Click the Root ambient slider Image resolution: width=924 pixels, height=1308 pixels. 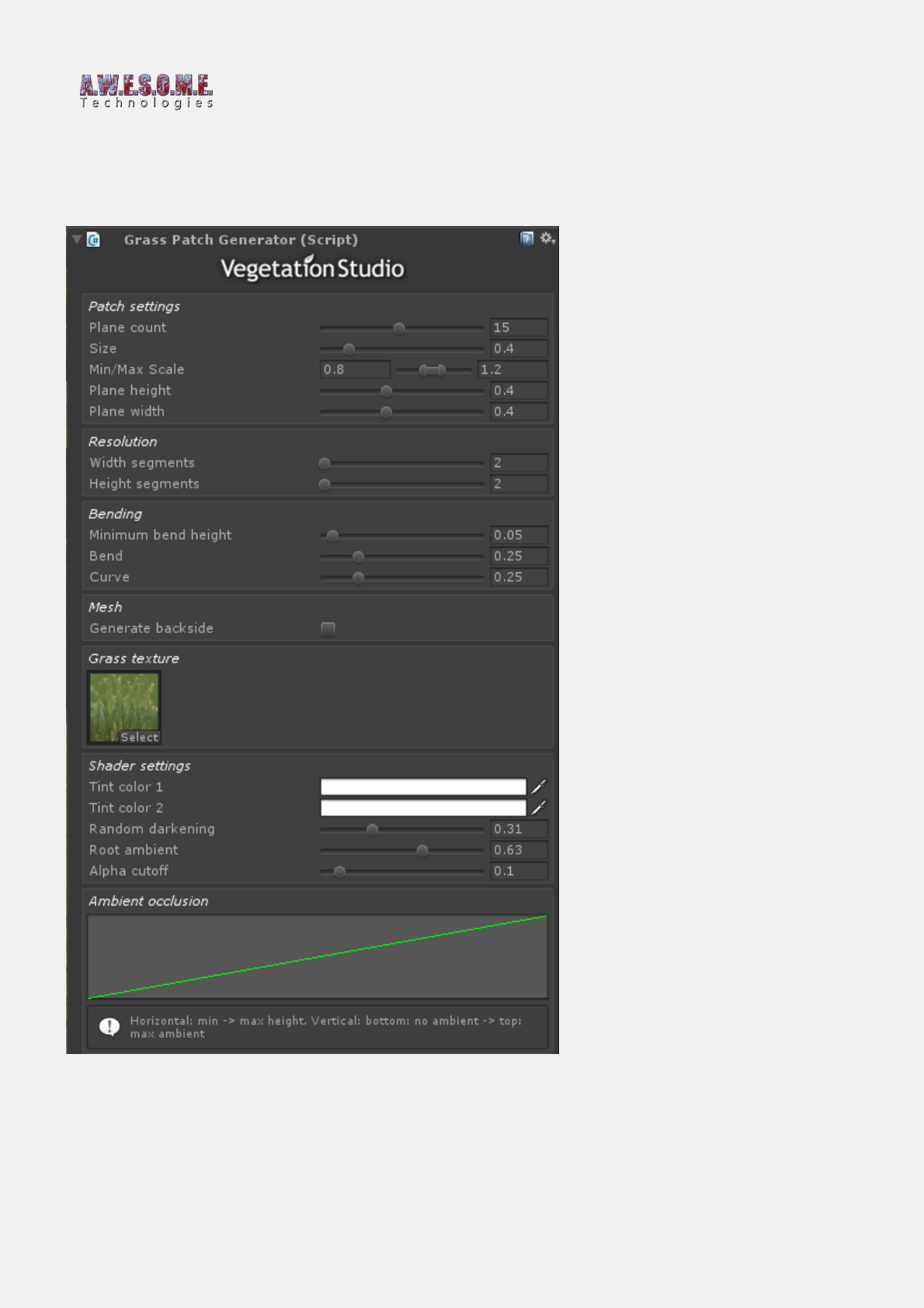(x=401, y=850)
